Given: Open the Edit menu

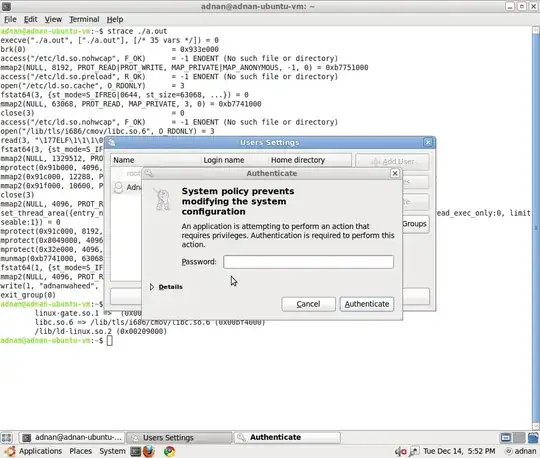Looking at the screenshot, I should coord(30,19).
